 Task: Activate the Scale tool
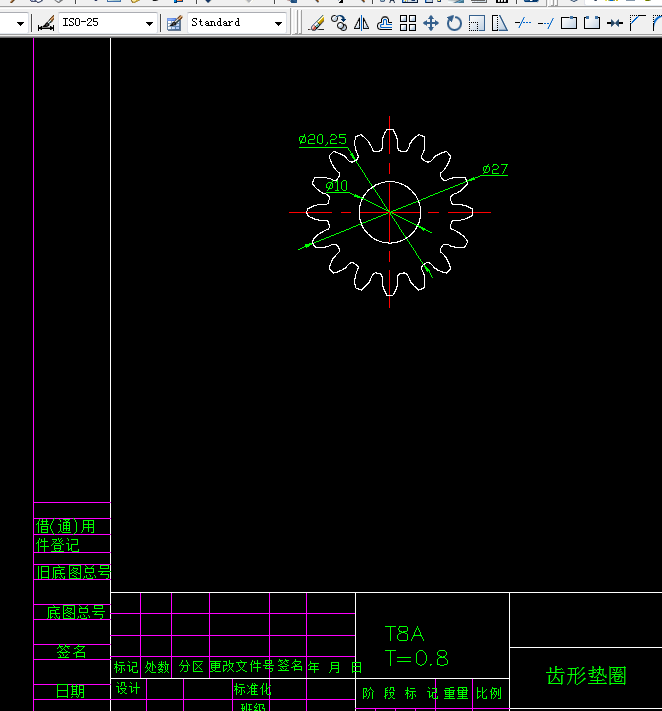click(477, 23)
